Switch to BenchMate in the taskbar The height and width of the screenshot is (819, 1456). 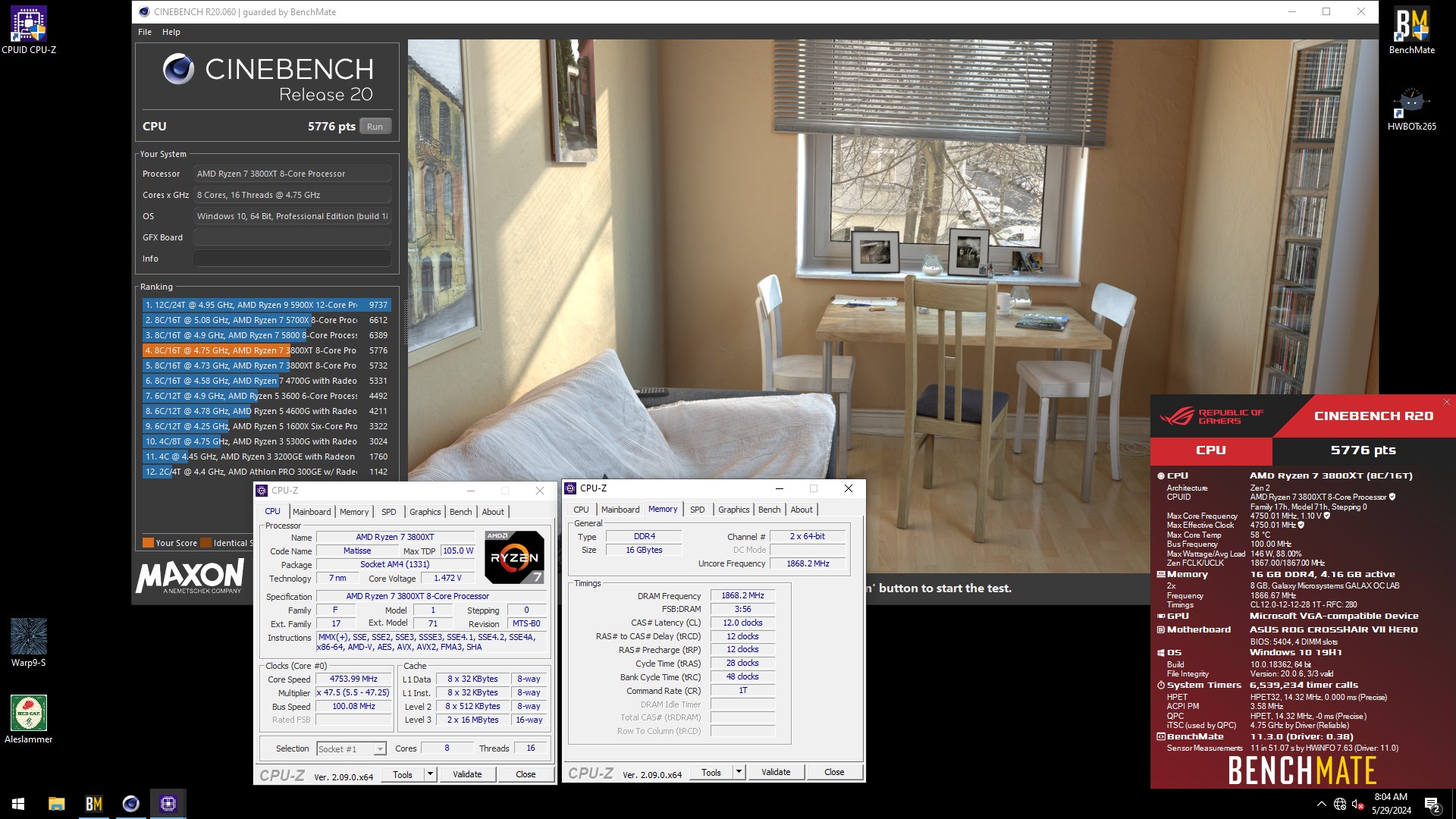point(93,804)
